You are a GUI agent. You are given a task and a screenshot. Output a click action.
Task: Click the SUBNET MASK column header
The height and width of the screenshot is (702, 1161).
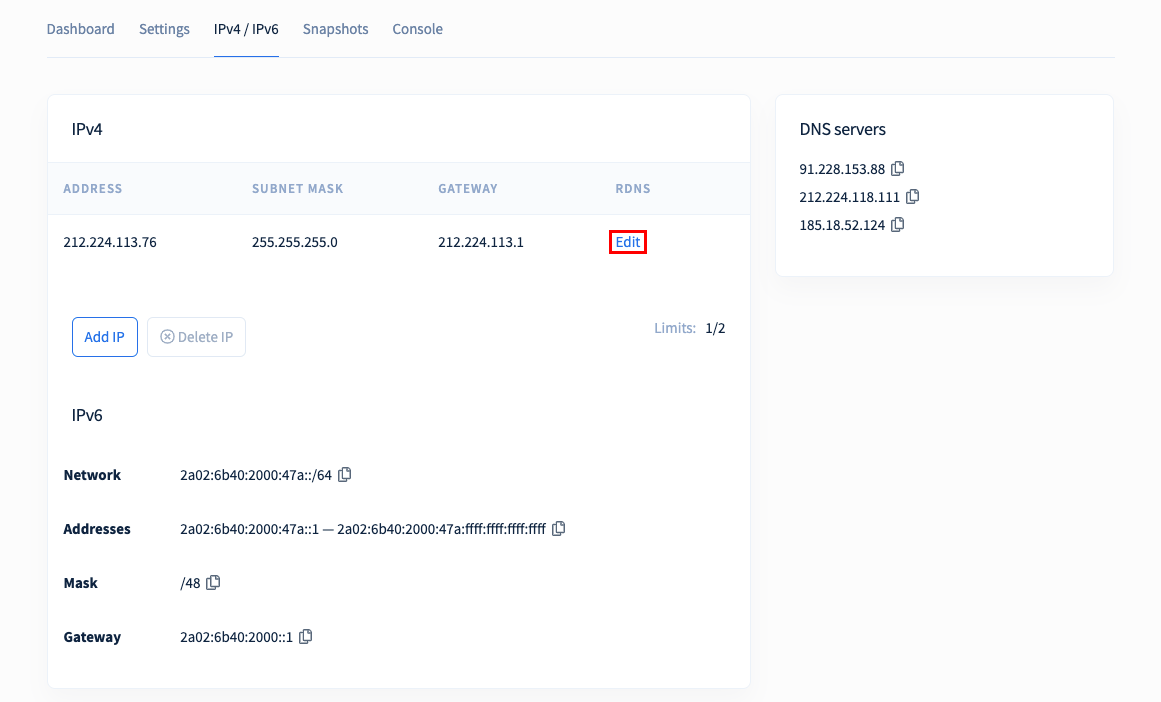pos(298,189)
